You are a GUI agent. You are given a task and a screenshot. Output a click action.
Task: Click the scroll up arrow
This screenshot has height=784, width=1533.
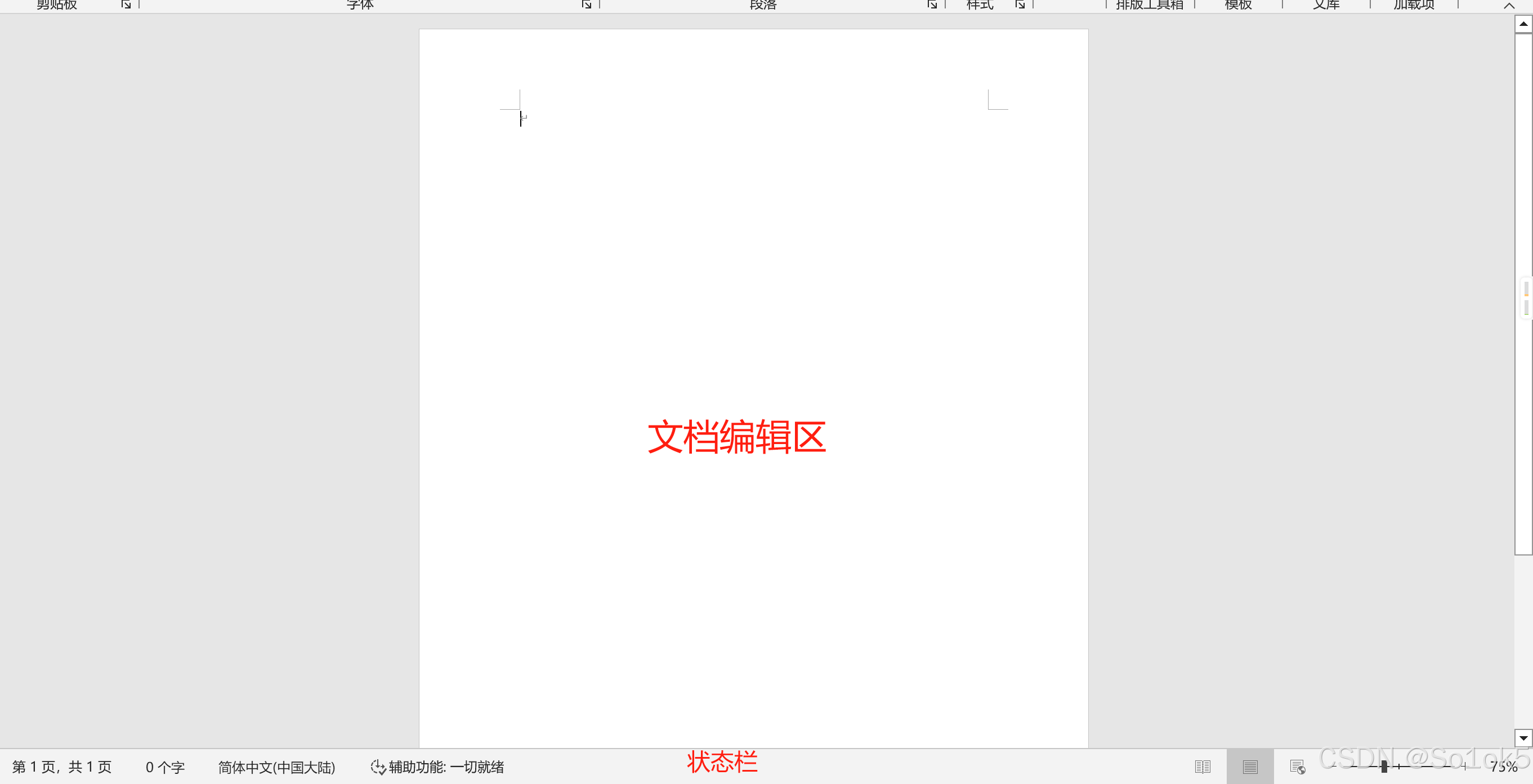coord(1523,24)
